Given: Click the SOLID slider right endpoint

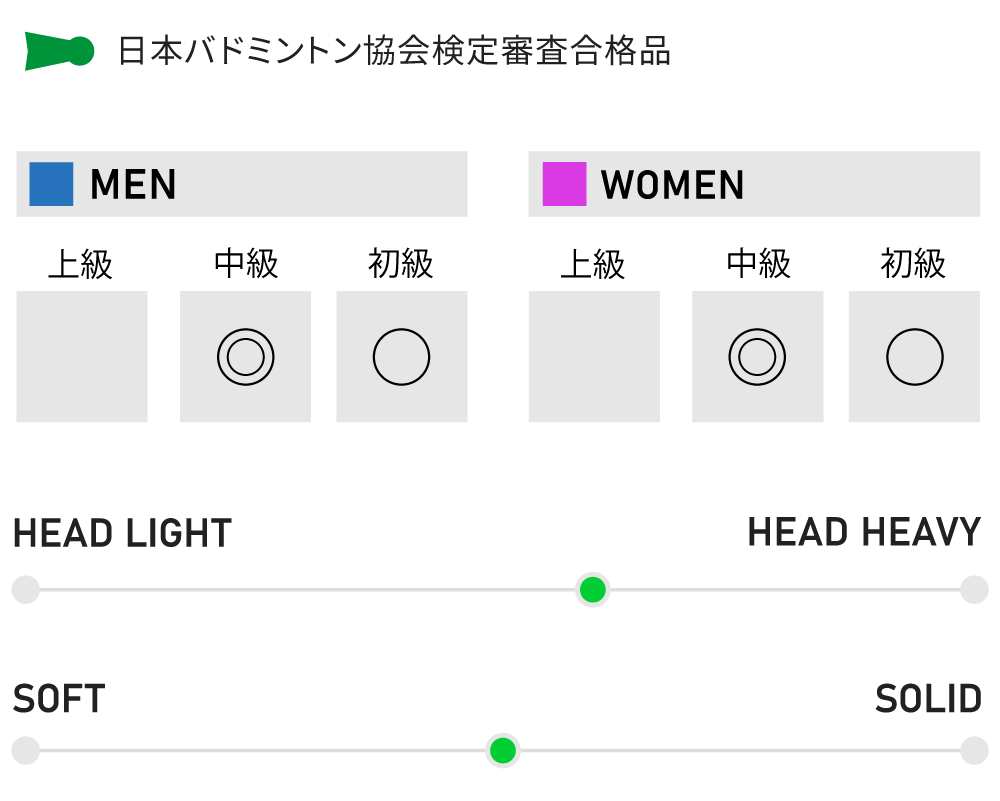Looking at the screenshot, I should point(974,750).
